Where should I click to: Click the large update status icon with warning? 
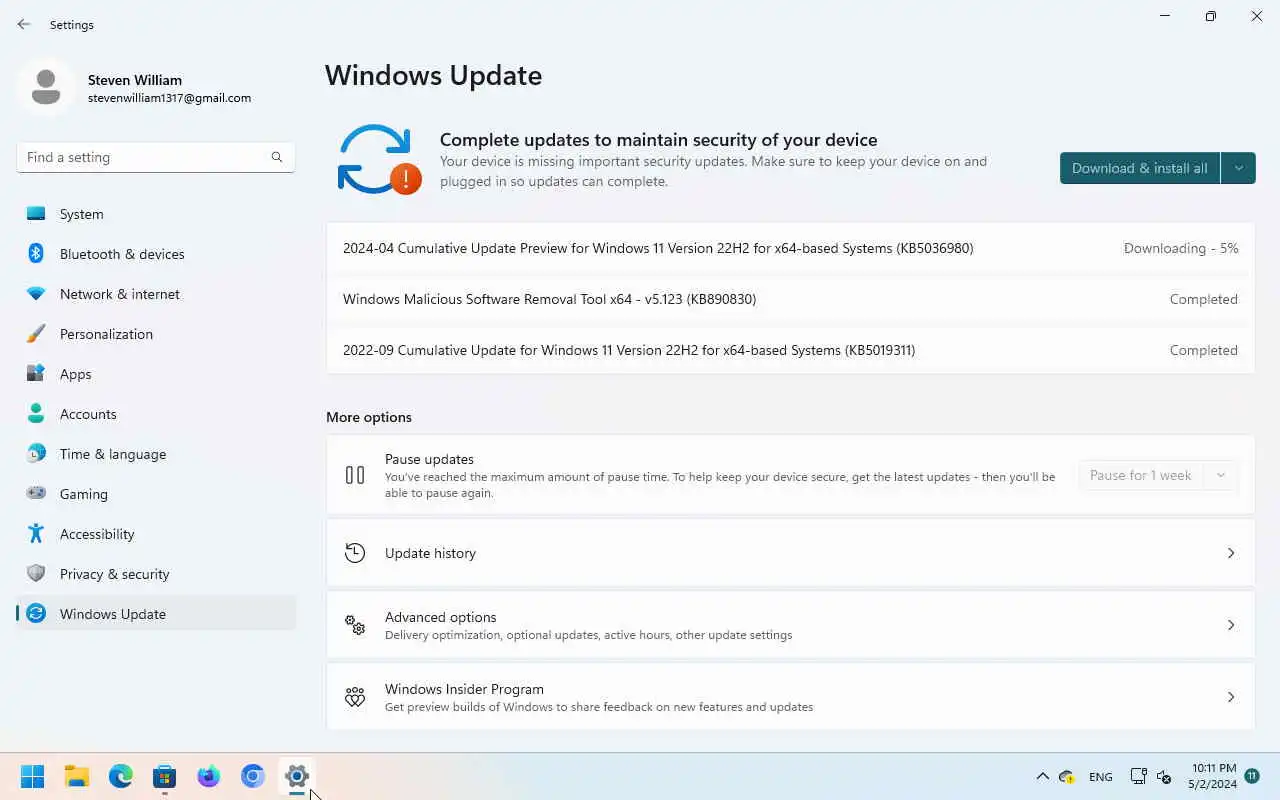point(378,160)
